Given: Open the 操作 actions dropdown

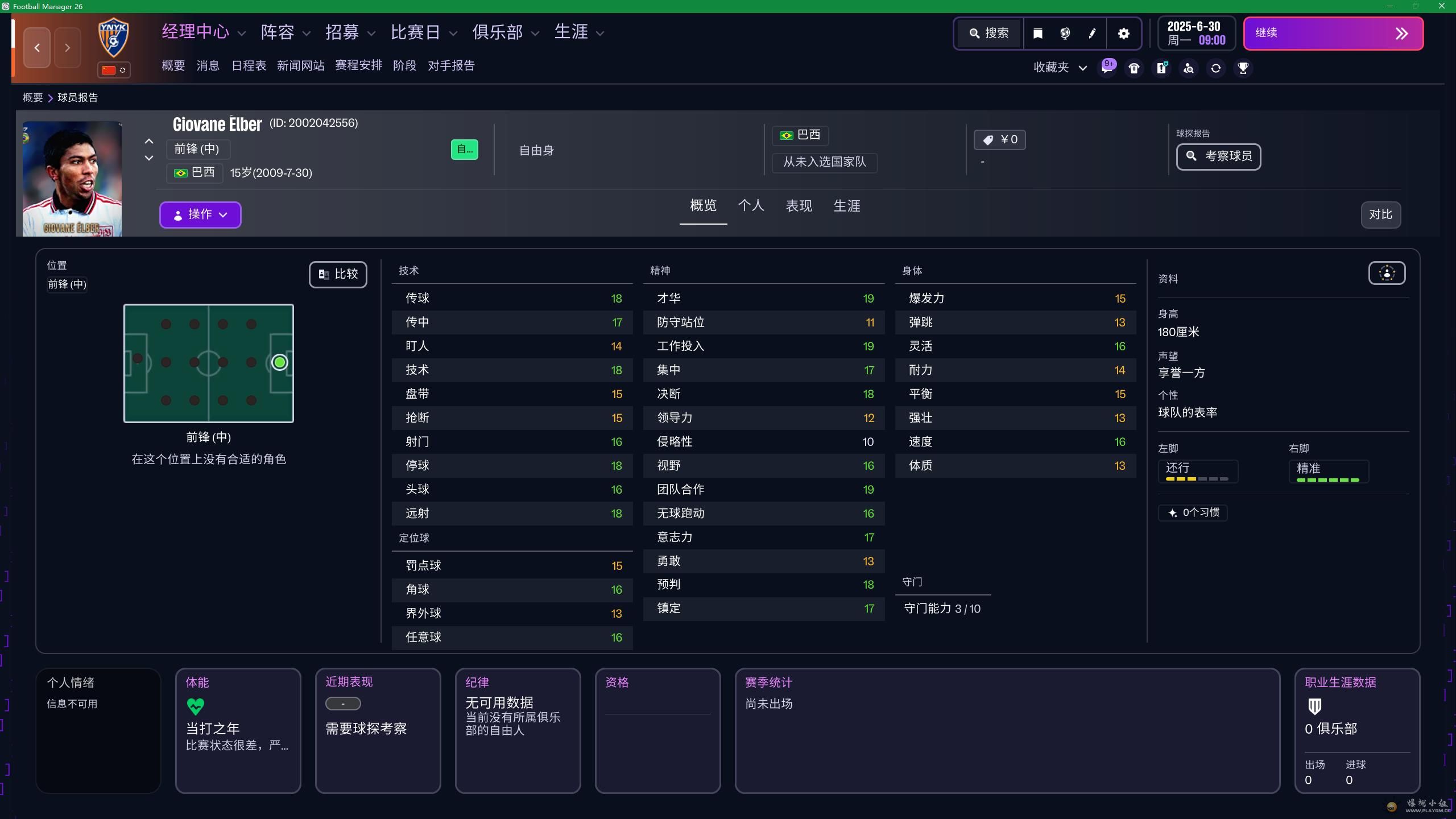Looking at the screenshot, I should pyautogui.click(x=200, y=214).
